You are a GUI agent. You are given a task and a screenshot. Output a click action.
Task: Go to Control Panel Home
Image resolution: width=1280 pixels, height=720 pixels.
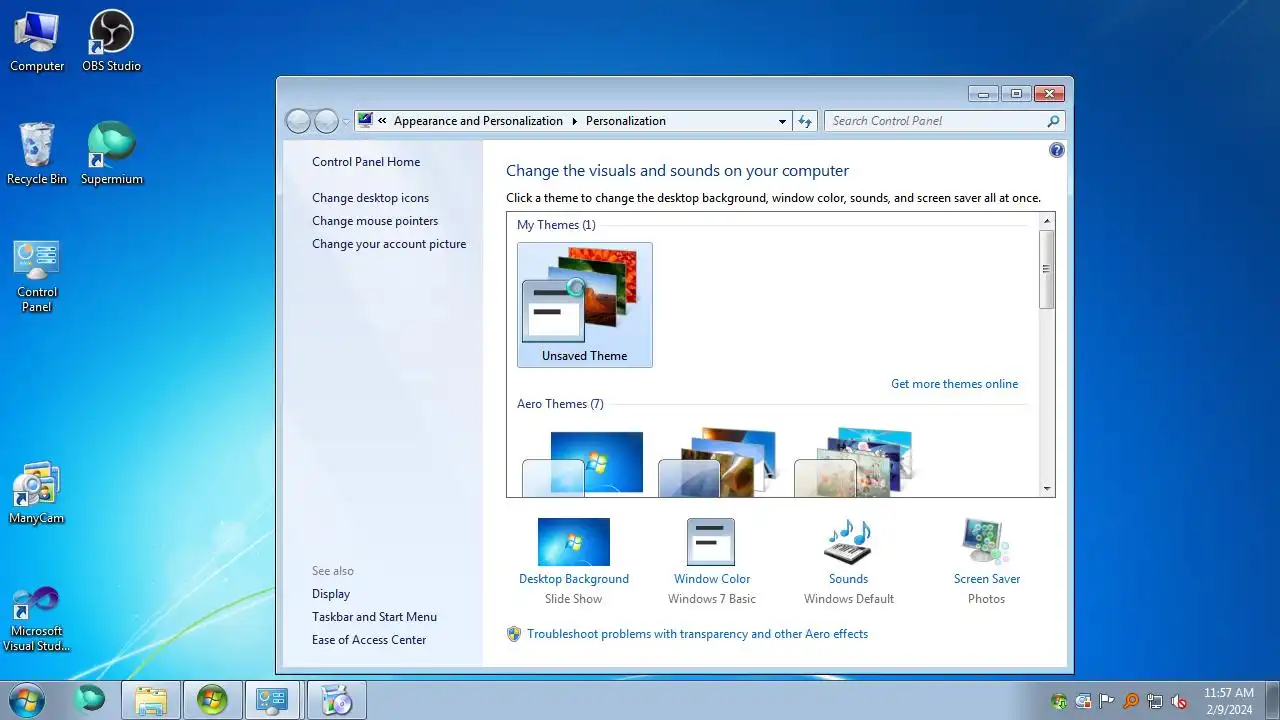[366, 162]
